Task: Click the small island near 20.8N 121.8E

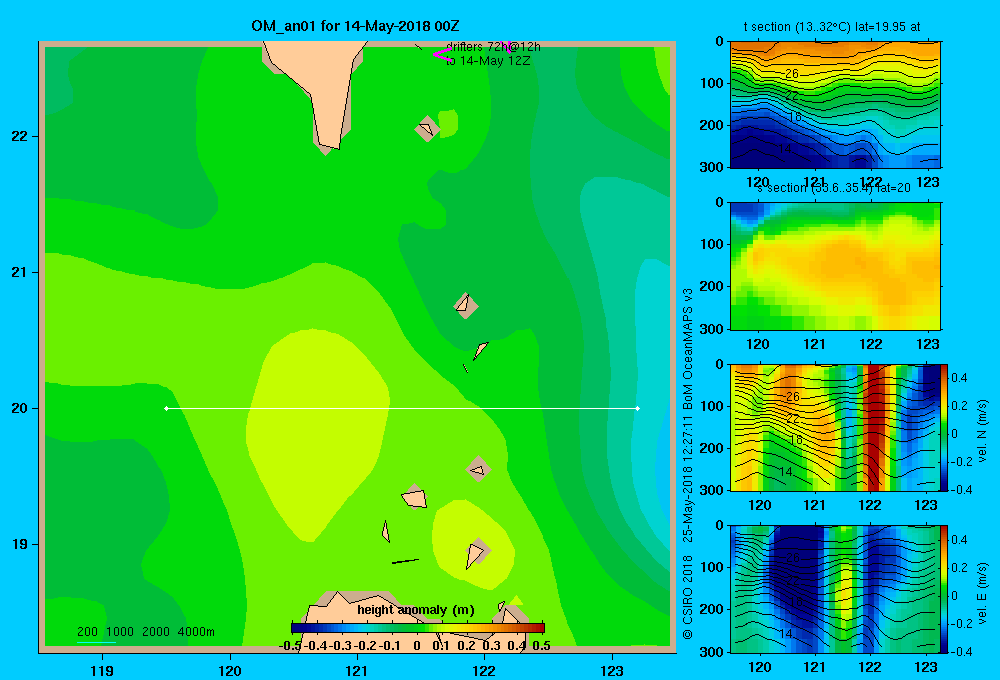Action: click(466, 305)
